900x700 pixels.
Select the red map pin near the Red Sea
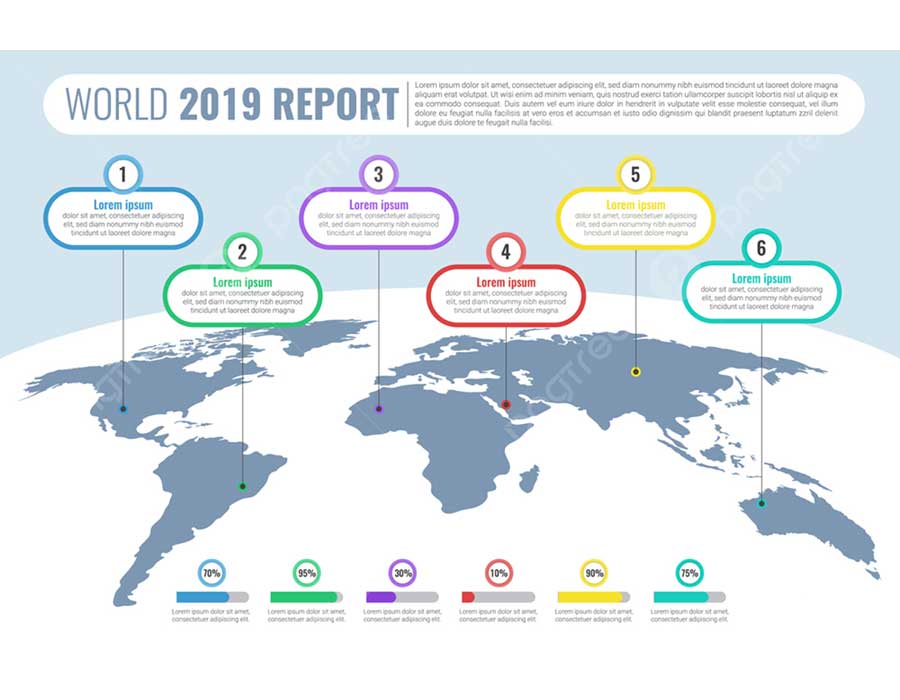point(506,405)
